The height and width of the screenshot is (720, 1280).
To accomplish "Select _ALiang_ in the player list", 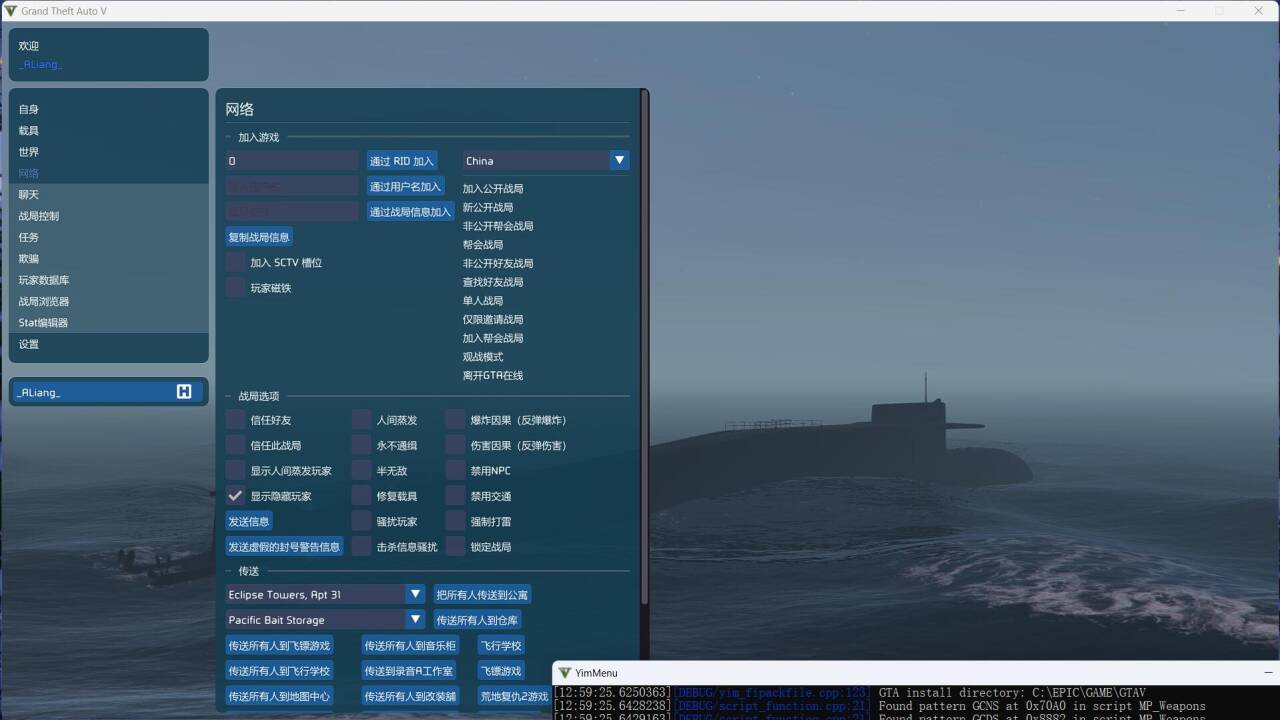I will pyautogui.click(x=109, y=392).
